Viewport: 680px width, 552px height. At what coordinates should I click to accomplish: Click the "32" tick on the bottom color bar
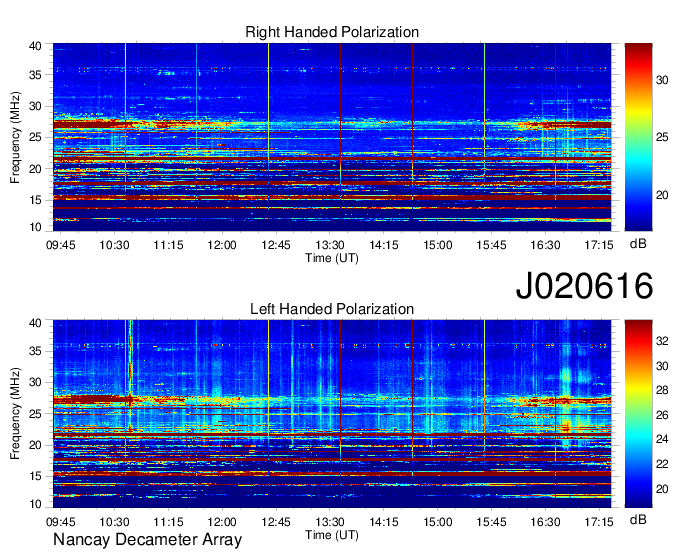[x=662, y=341]
